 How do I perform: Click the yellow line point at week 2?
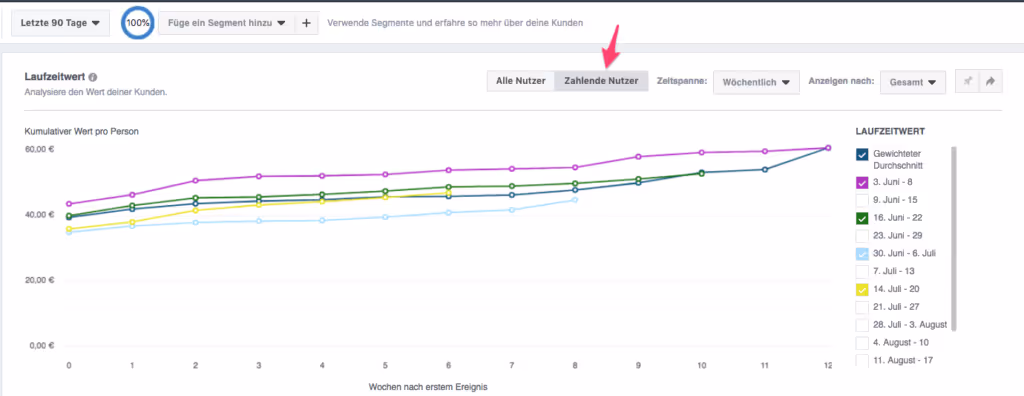pos(195,210)
